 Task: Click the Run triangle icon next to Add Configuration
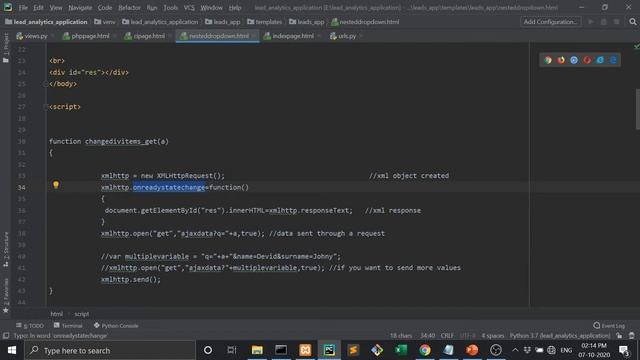pos(591,22)
